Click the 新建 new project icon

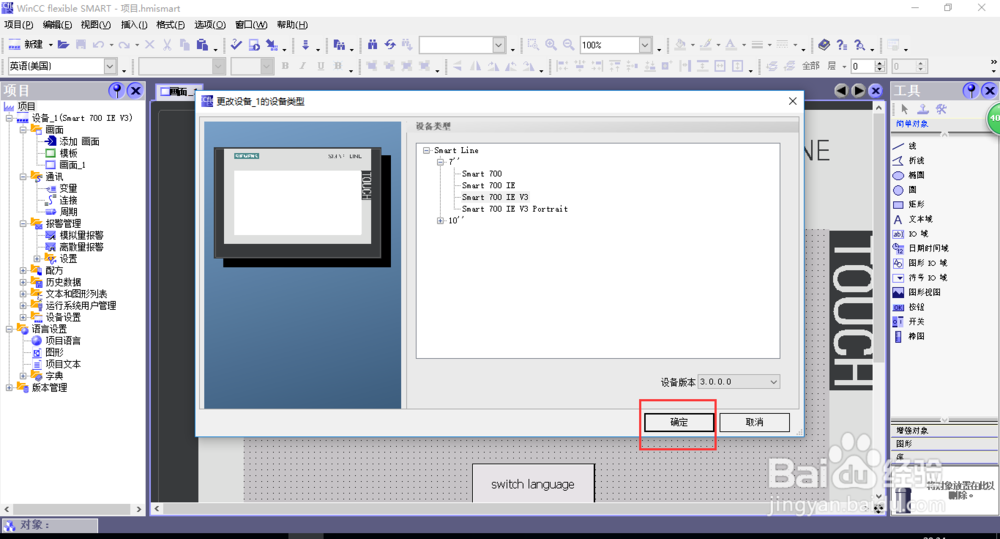click(x=26, y=45)
